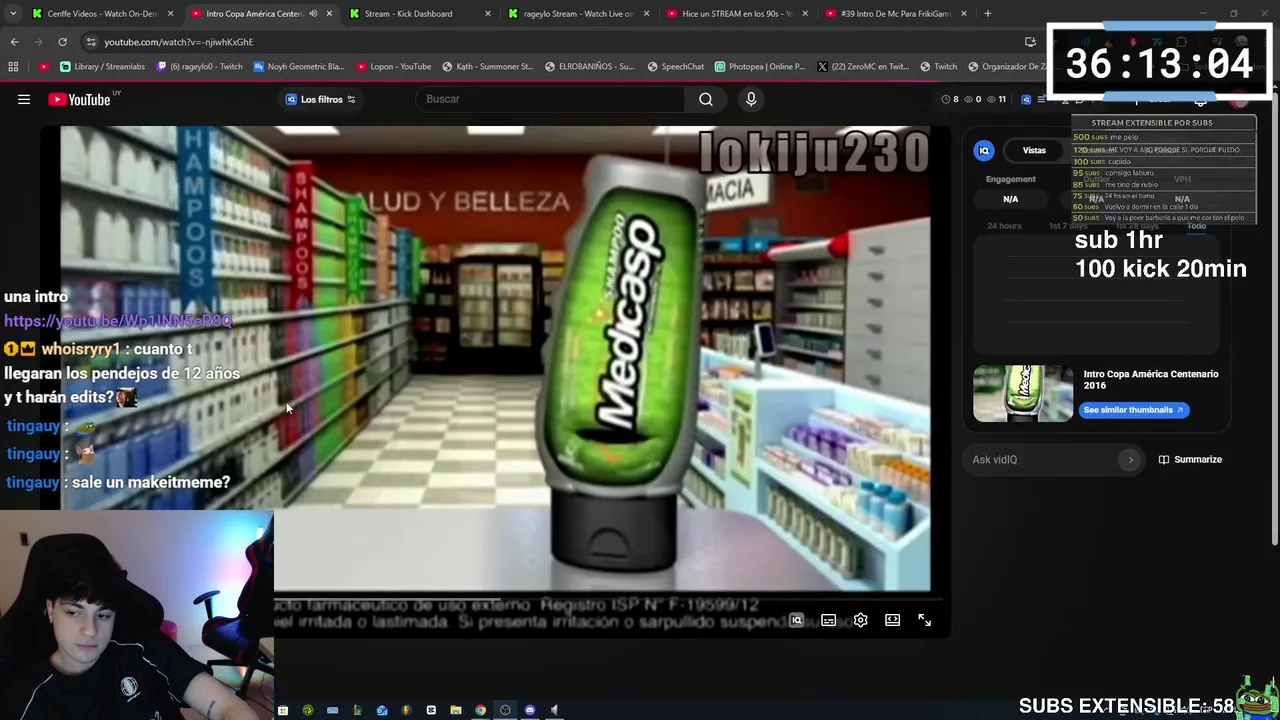The height and width of the screenshot is (720, 1280).
Task: Switch to #39 Intro De Mc tab
Action: point(896,13)
